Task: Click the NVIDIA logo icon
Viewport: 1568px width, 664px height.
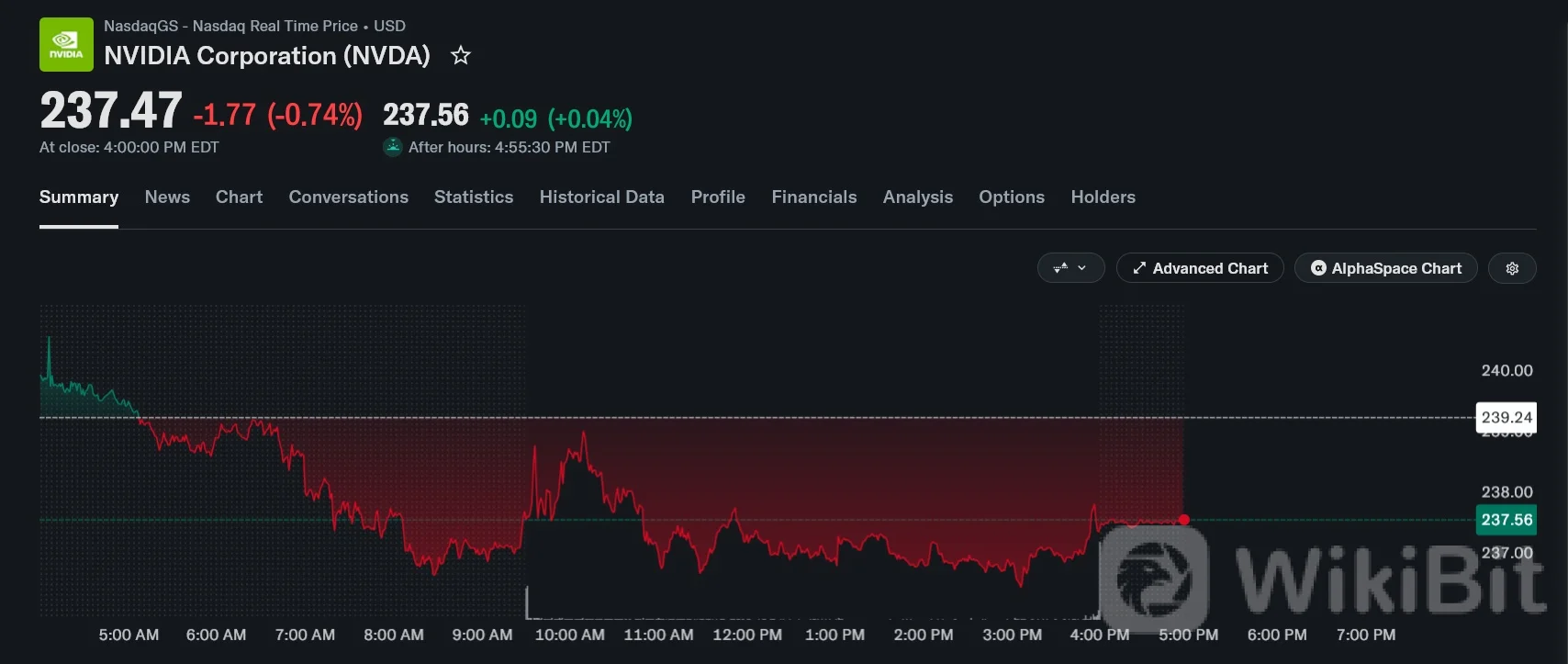Action: (x=66, y=44)
